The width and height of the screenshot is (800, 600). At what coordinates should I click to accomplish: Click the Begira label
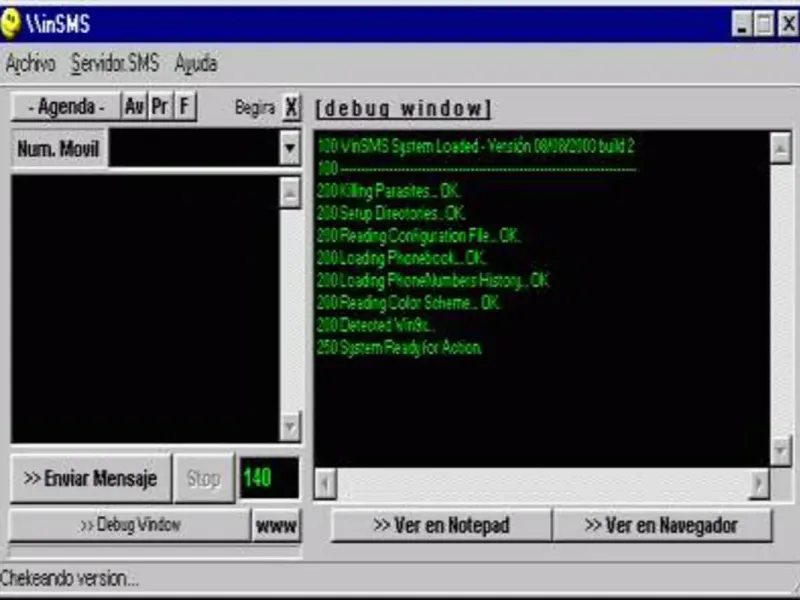pyautogui.click(x=255, y=108)
